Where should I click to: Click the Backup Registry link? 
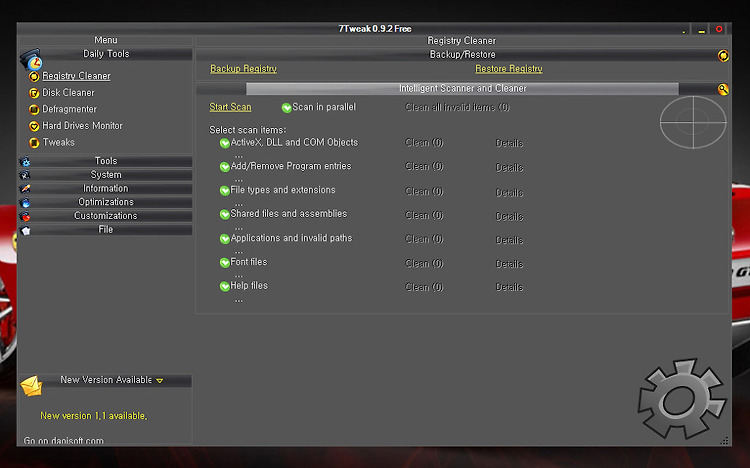point(243,69)
